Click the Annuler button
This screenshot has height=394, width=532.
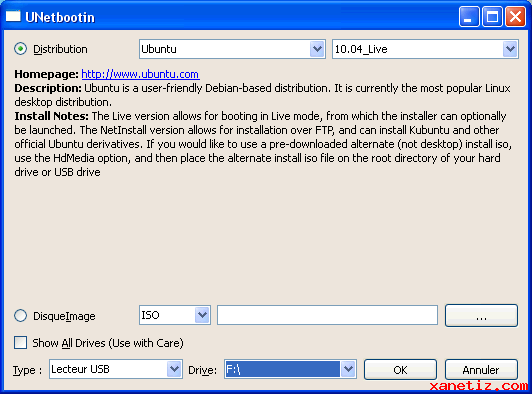(x=481, y=370)
